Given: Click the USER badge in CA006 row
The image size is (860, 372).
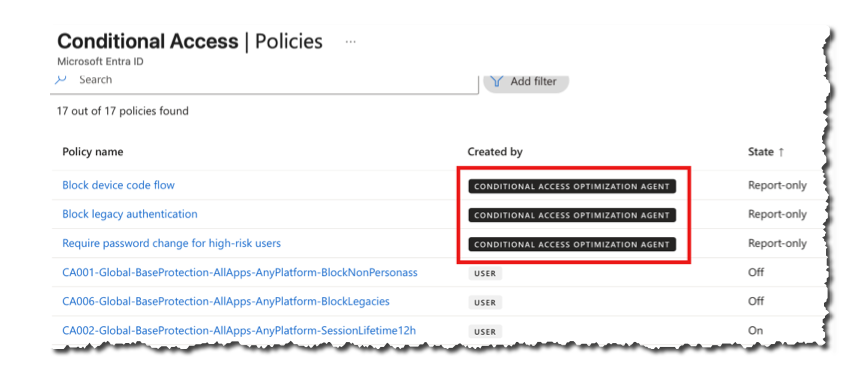Looking at the screenshot, I should [x=485, y=302].
